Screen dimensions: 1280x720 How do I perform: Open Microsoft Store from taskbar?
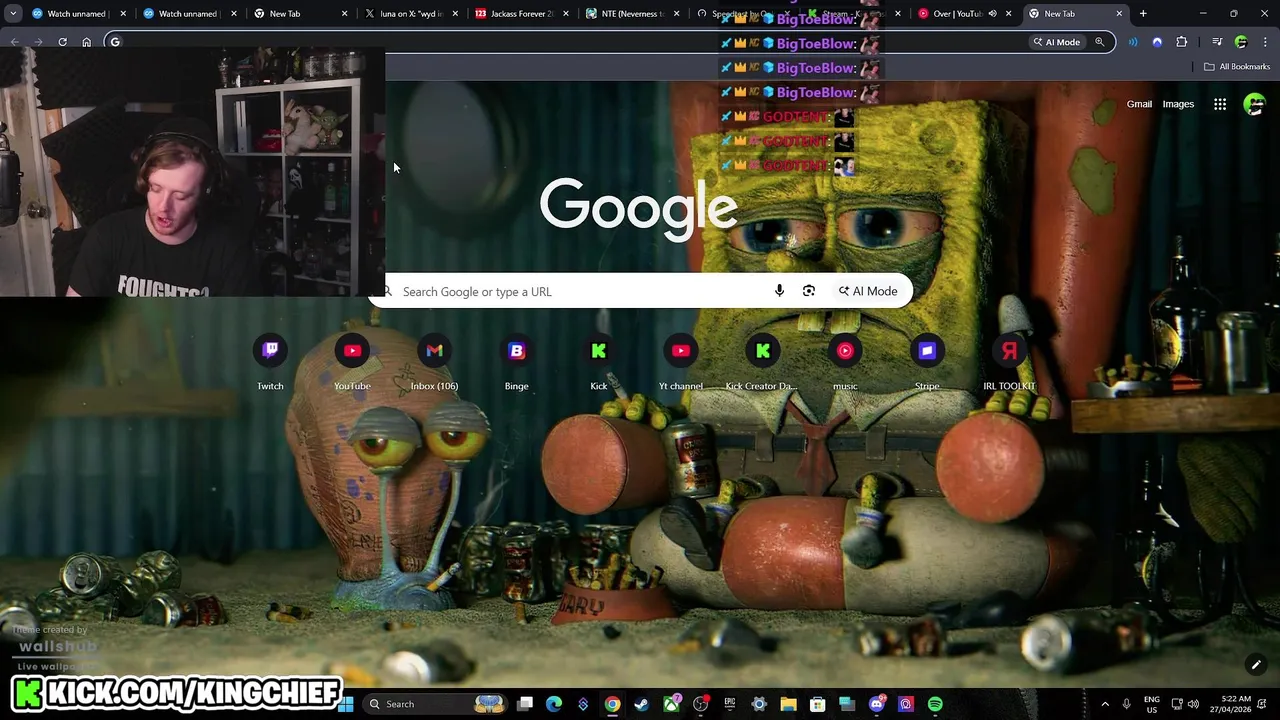[x=817, y=704]
